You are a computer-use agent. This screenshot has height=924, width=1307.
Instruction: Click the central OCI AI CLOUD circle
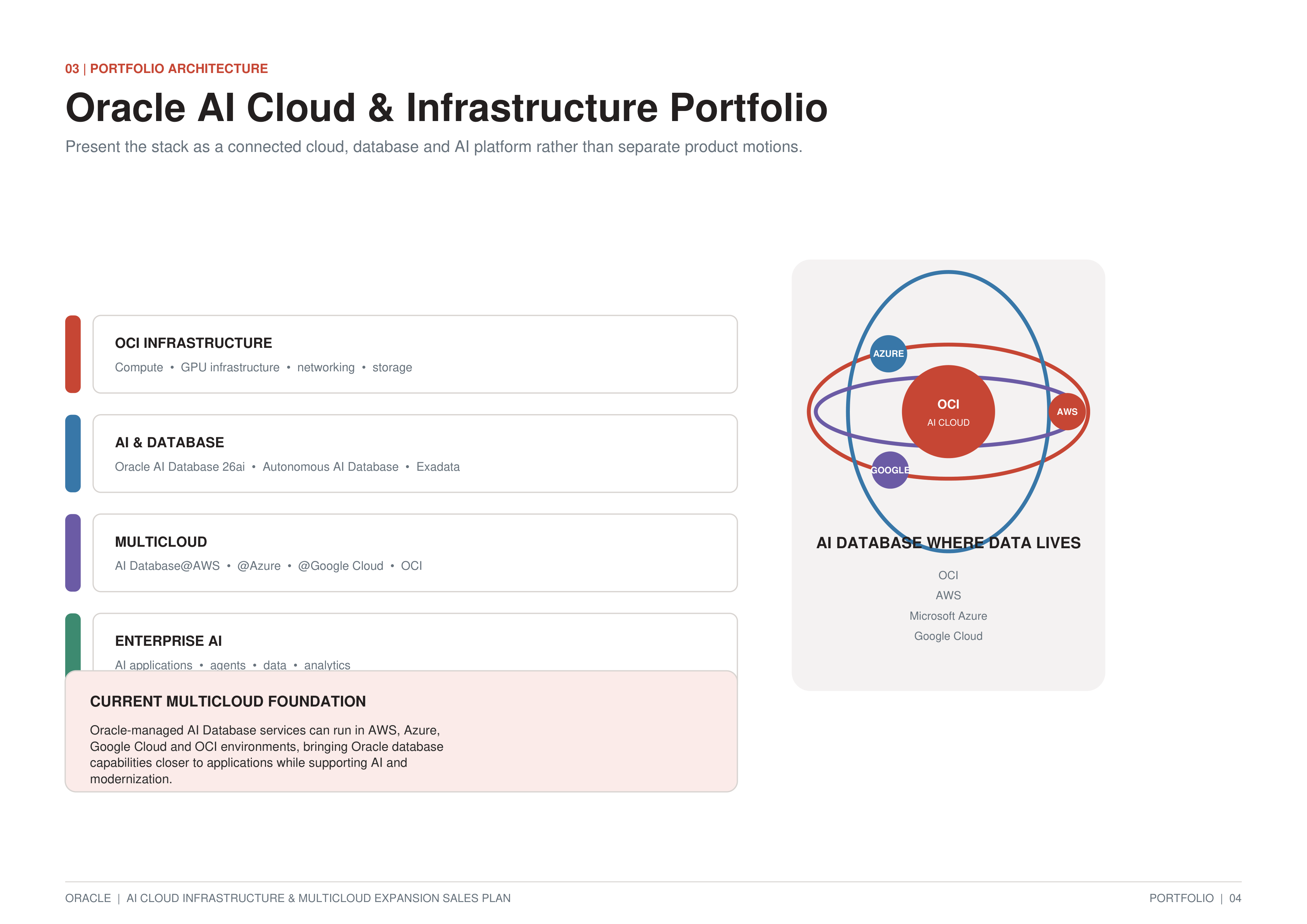(x=948, y=412)
